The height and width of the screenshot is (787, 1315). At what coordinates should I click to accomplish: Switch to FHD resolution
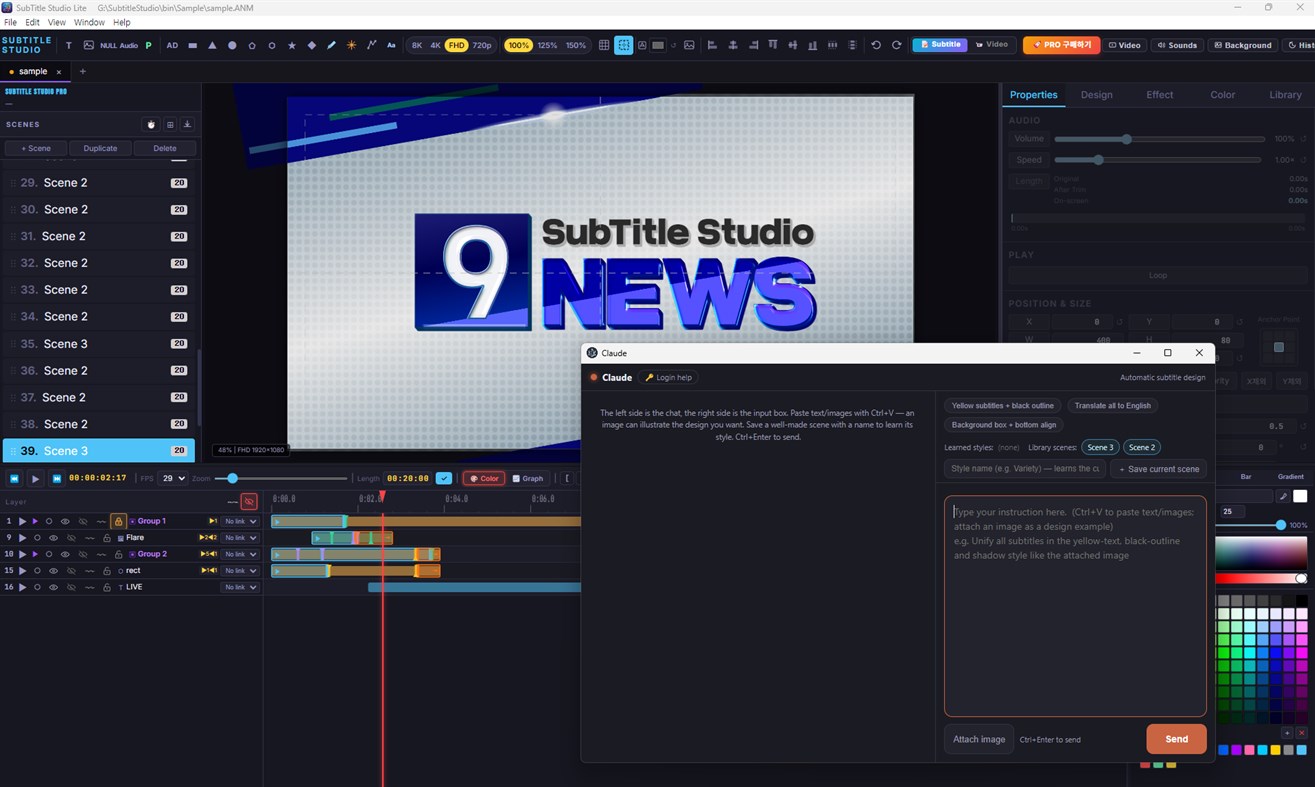pos(456,45)
